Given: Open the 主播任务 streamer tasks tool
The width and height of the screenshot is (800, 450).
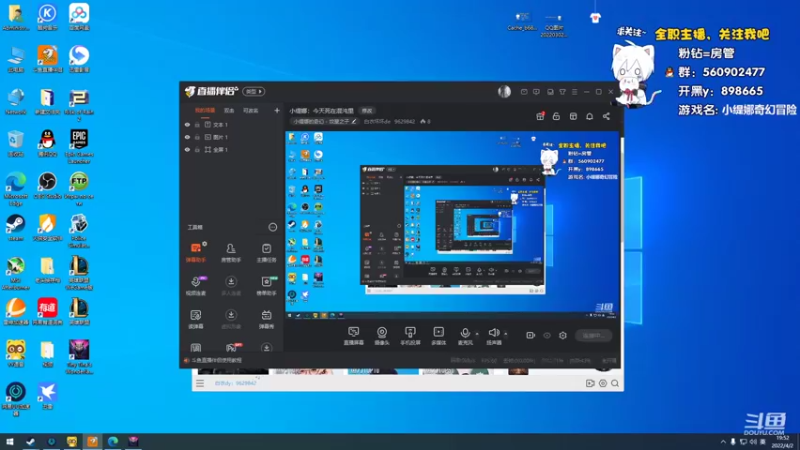Looking at the screenshot, I should point(266,252).
